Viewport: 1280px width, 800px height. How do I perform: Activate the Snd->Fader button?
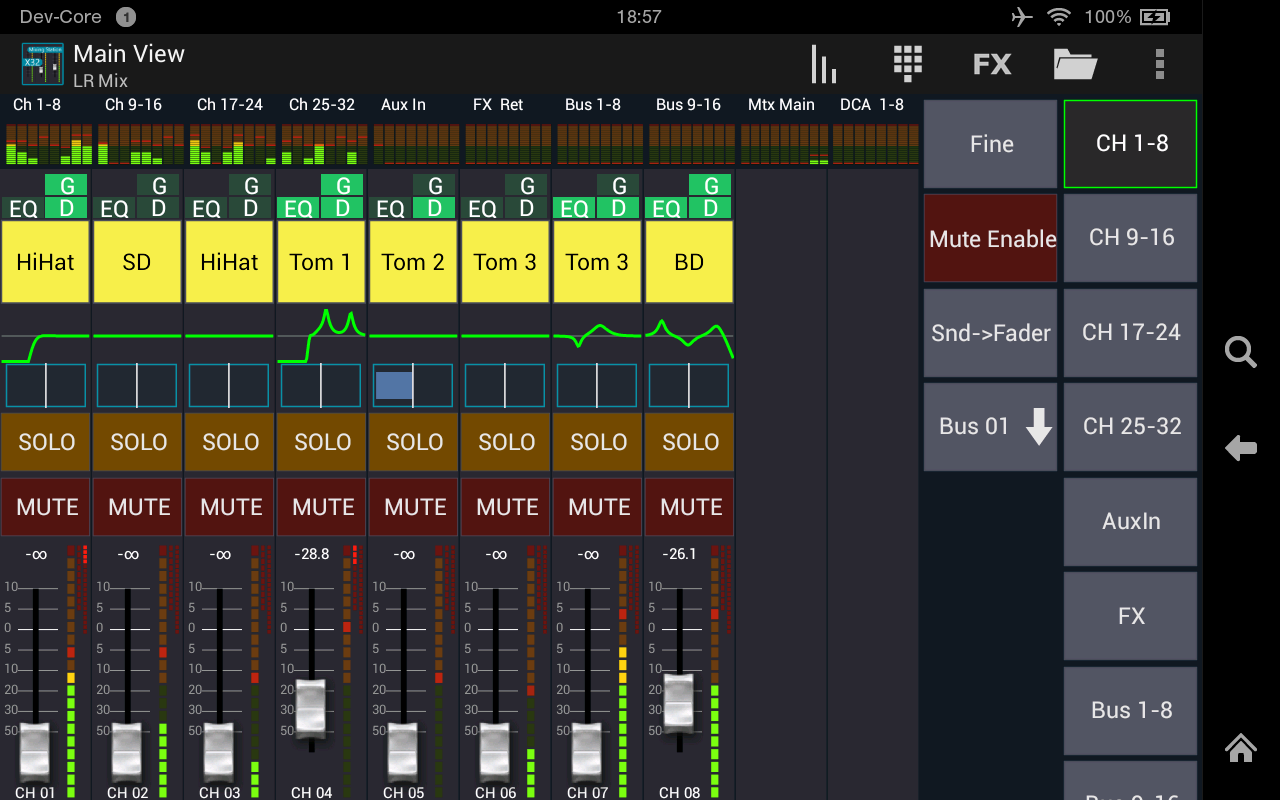pos(990,333)
